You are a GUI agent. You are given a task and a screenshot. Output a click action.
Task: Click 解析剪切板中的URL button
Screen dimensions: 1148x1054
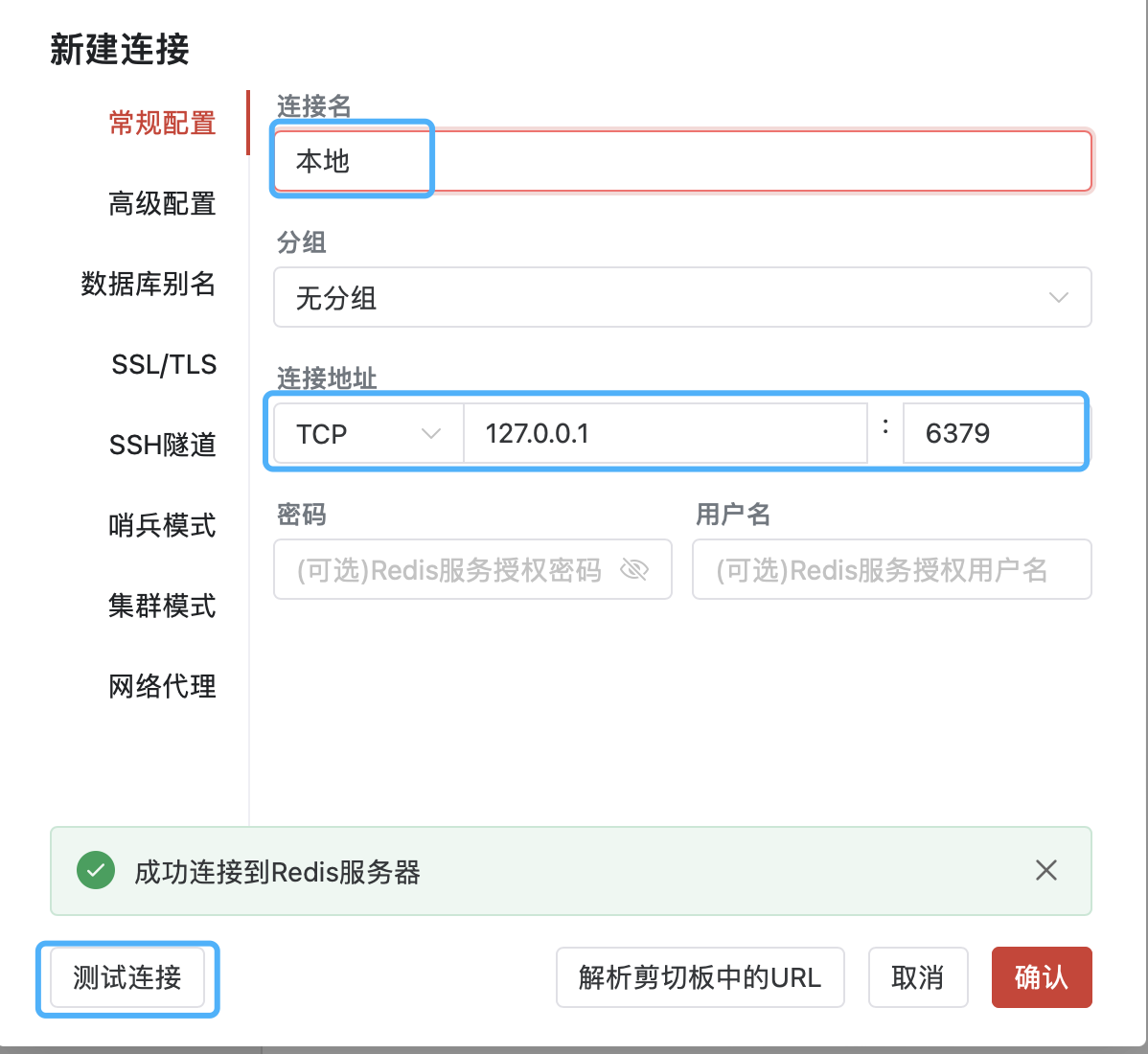click(700, 977)
